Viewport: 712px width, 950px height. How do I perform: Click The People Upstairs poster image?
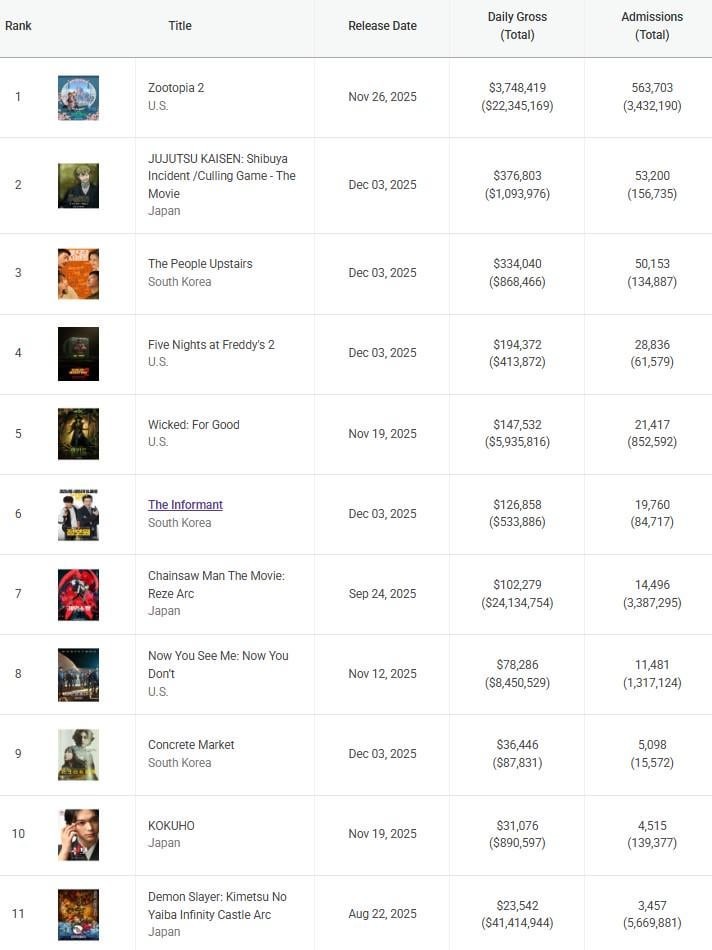tap(78, 273)
